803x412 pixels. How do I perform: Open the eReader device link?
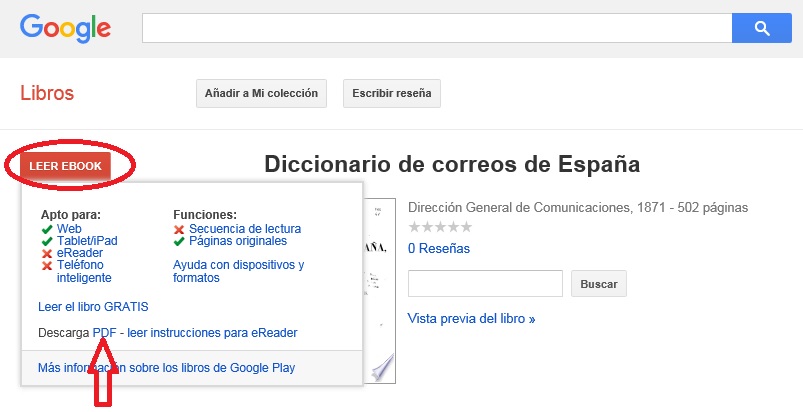79,253
